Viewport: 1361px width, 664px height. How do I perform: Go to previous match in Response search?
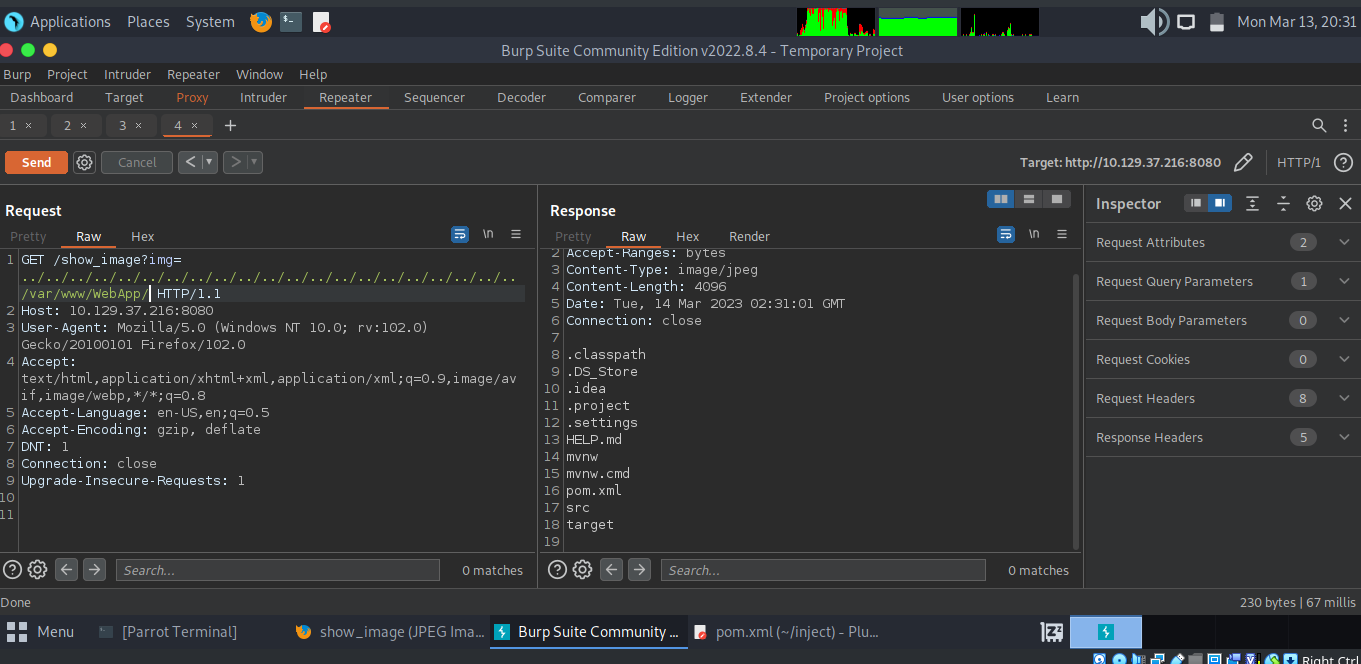(x=613, y=570)
